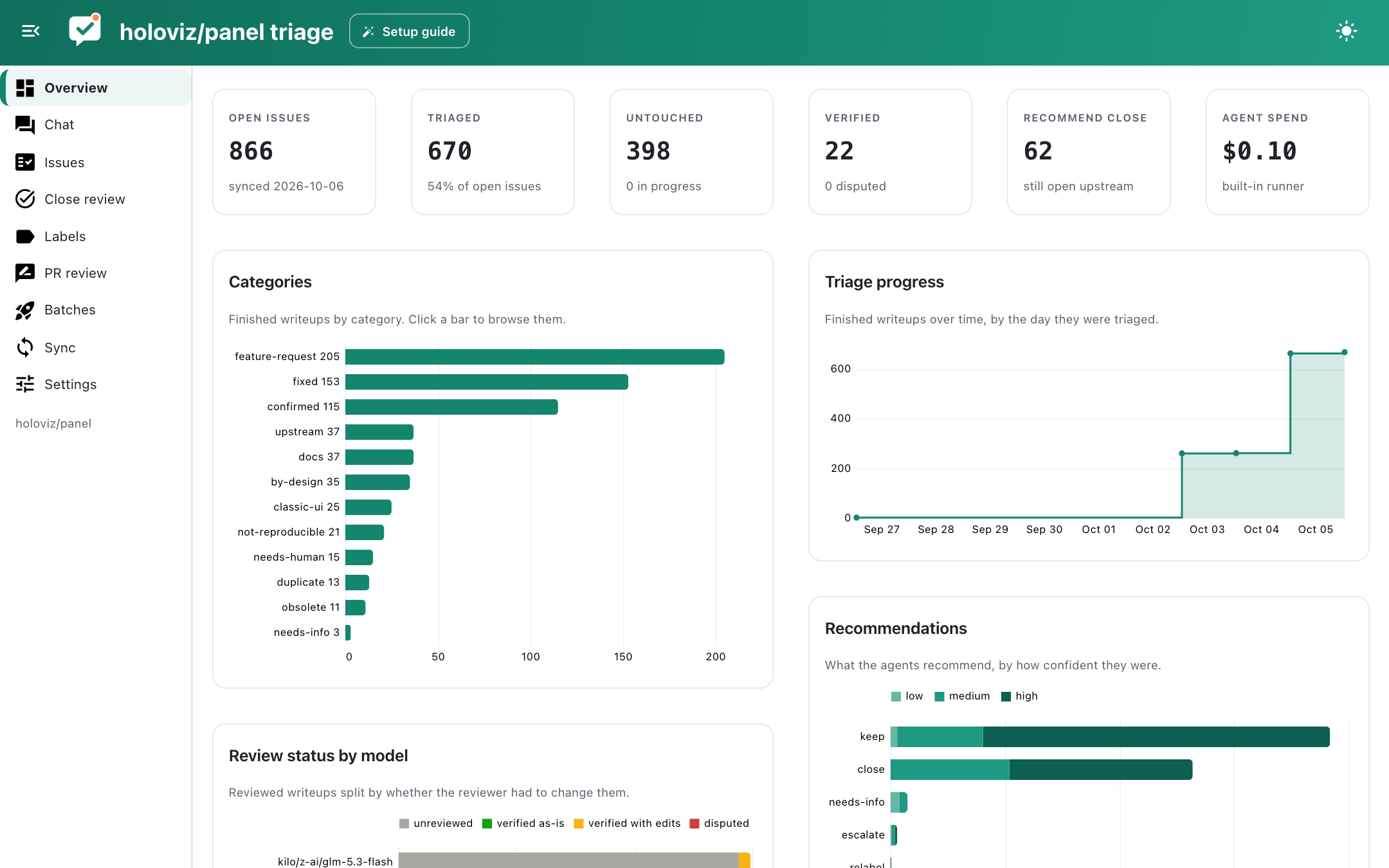The height and width of the screenshot is (868, 1389).
Task: Open the Chat page
Action: pyautogui.click(x=96, y=125)
